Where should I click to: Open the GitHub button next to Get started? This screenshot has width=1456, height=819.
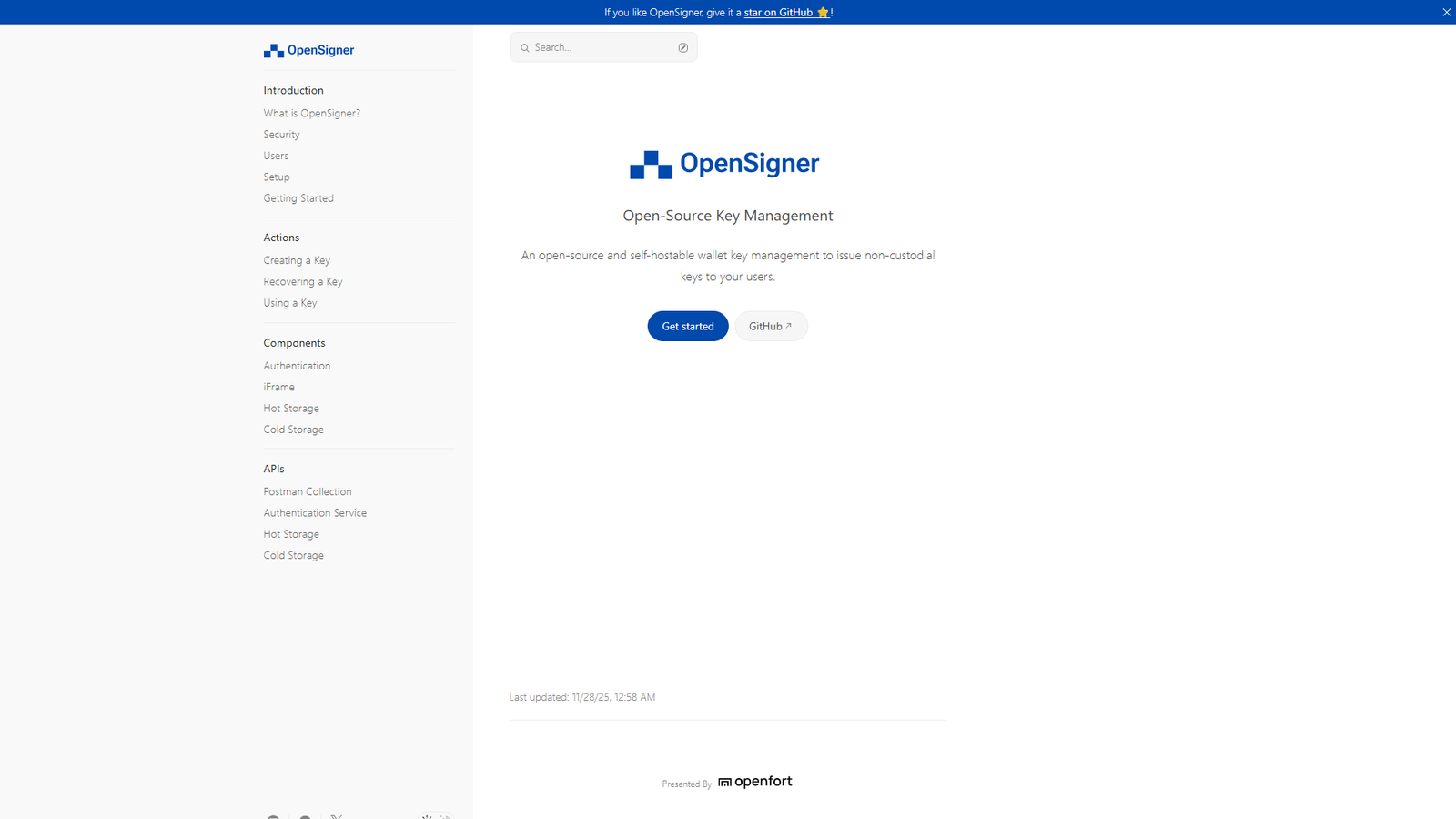[770, 326]
